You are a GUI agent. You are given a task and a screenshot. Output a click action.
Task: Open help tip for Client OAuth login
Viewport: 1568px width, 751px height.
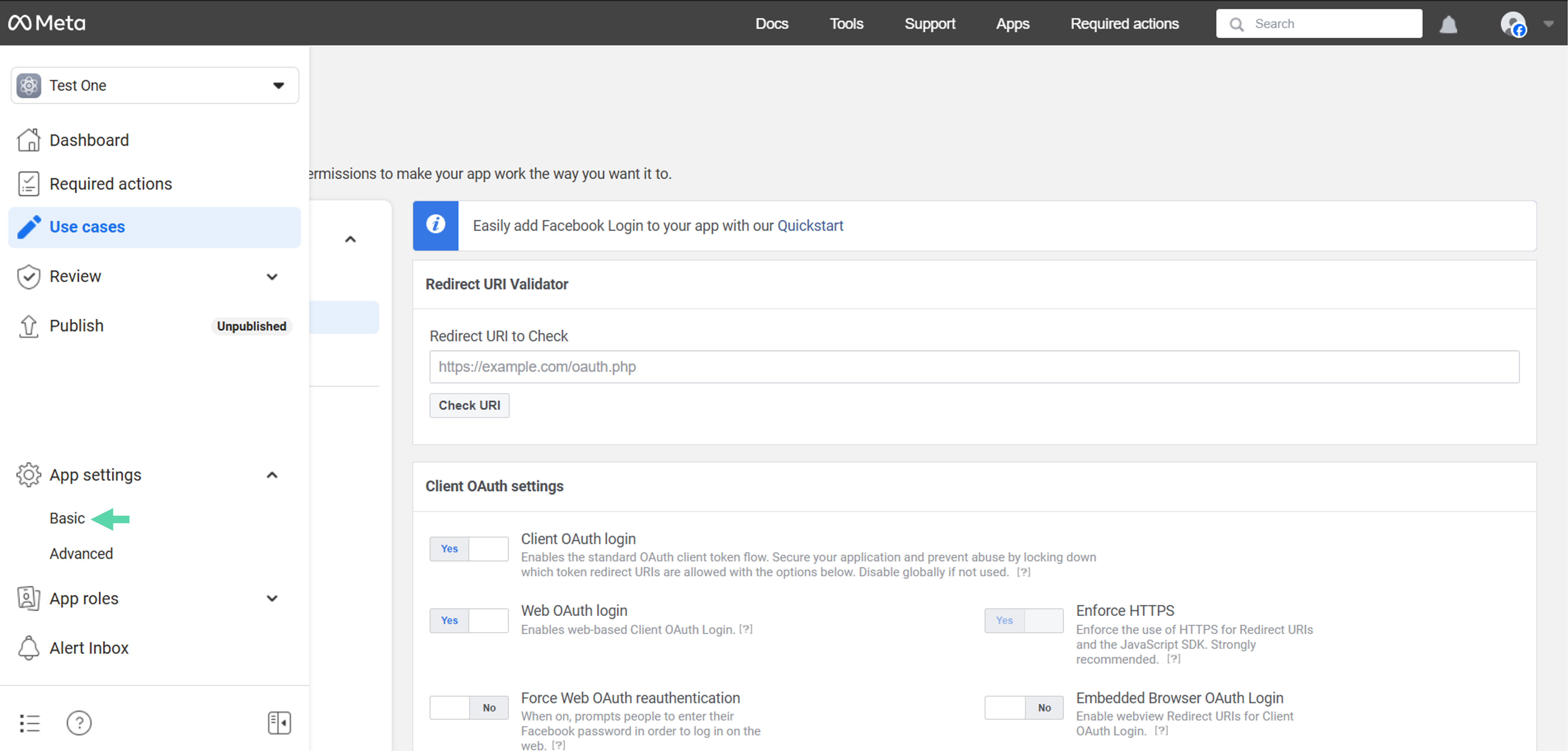pyautogui.click(x=1024, y=572)
